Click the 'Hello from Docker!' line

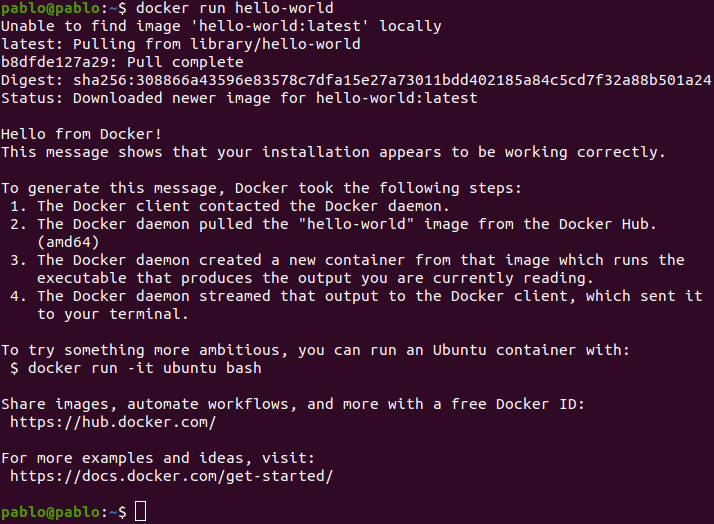tap(81, 134)
